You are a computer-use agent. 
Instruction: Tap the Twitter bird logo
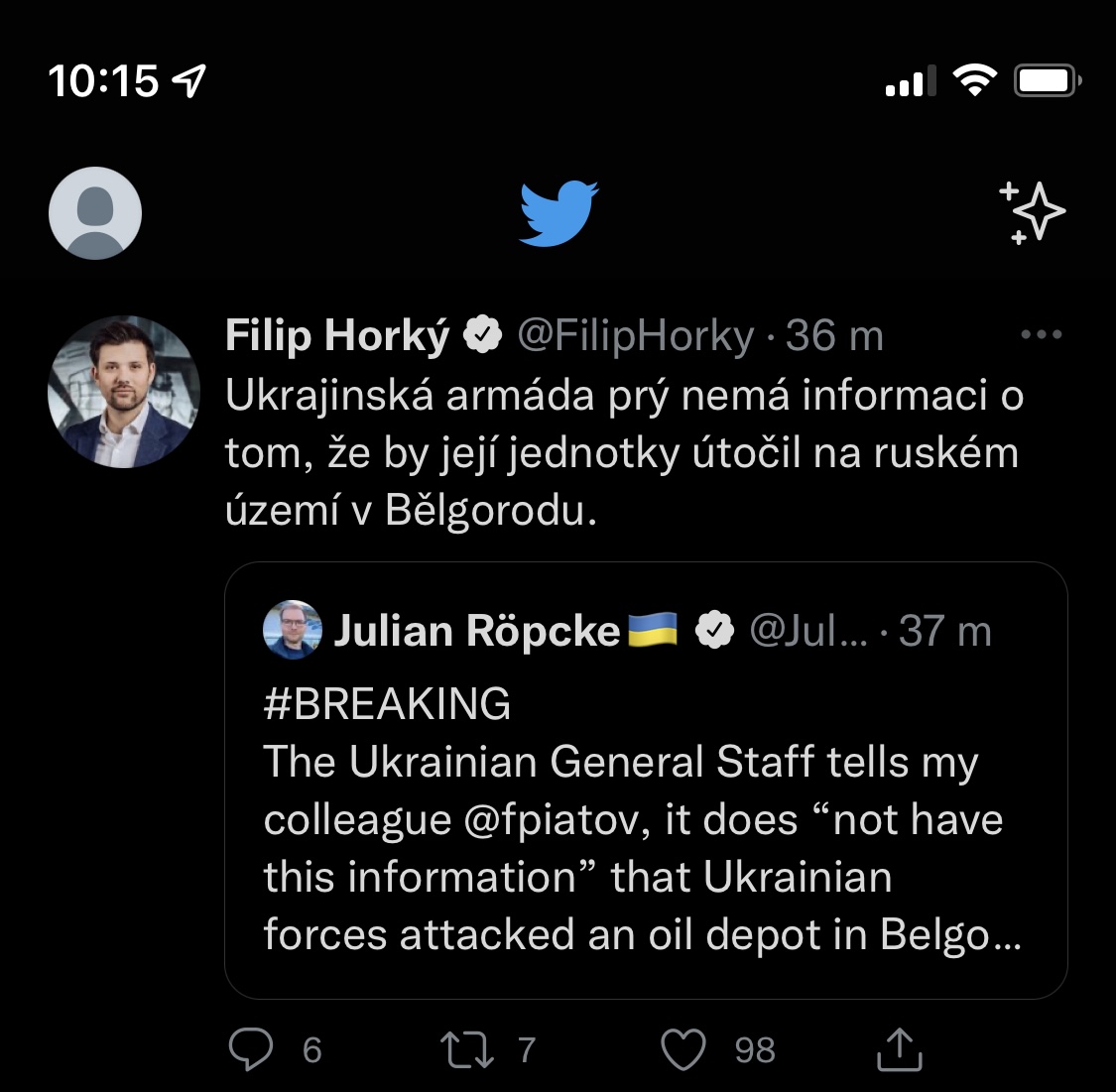point(558,212)
